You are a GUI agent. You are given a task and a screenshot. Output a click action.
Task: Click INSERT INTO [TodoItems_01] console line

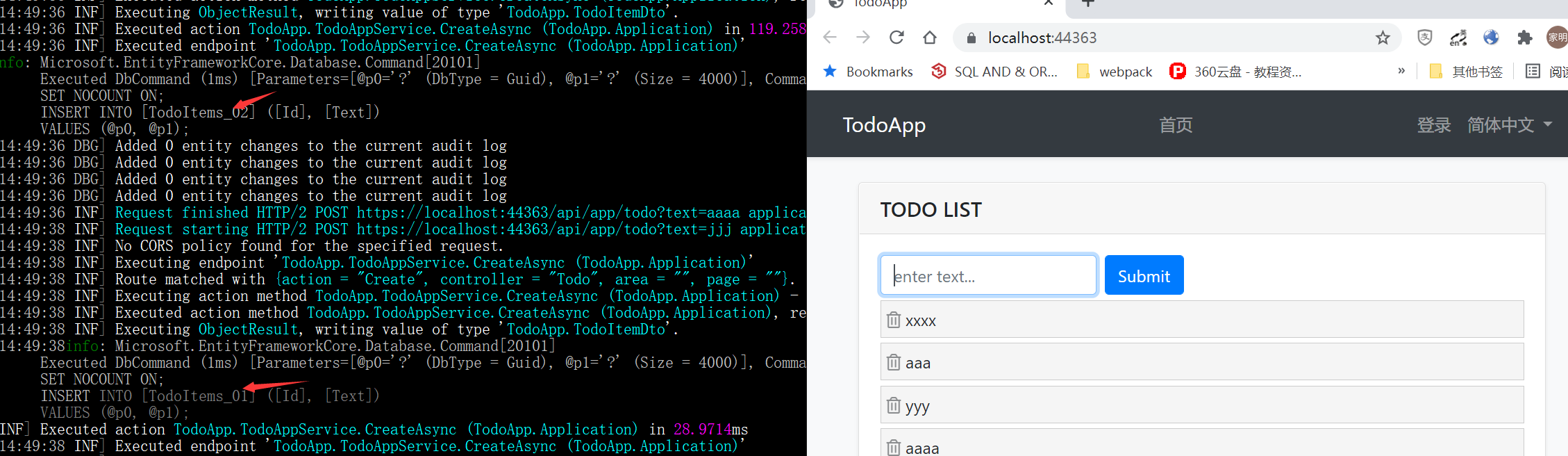coord(210,396)
